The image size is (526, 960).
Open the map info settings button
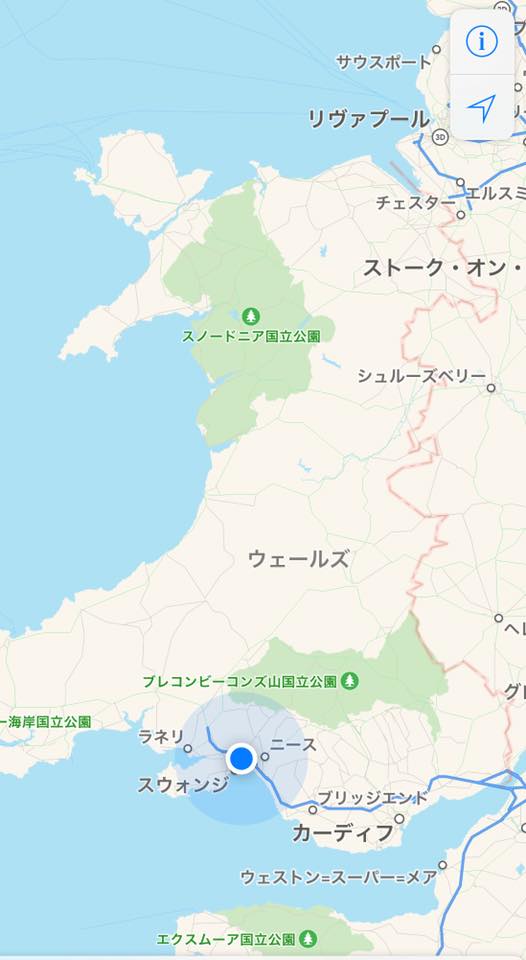click(x=482, y=41)
